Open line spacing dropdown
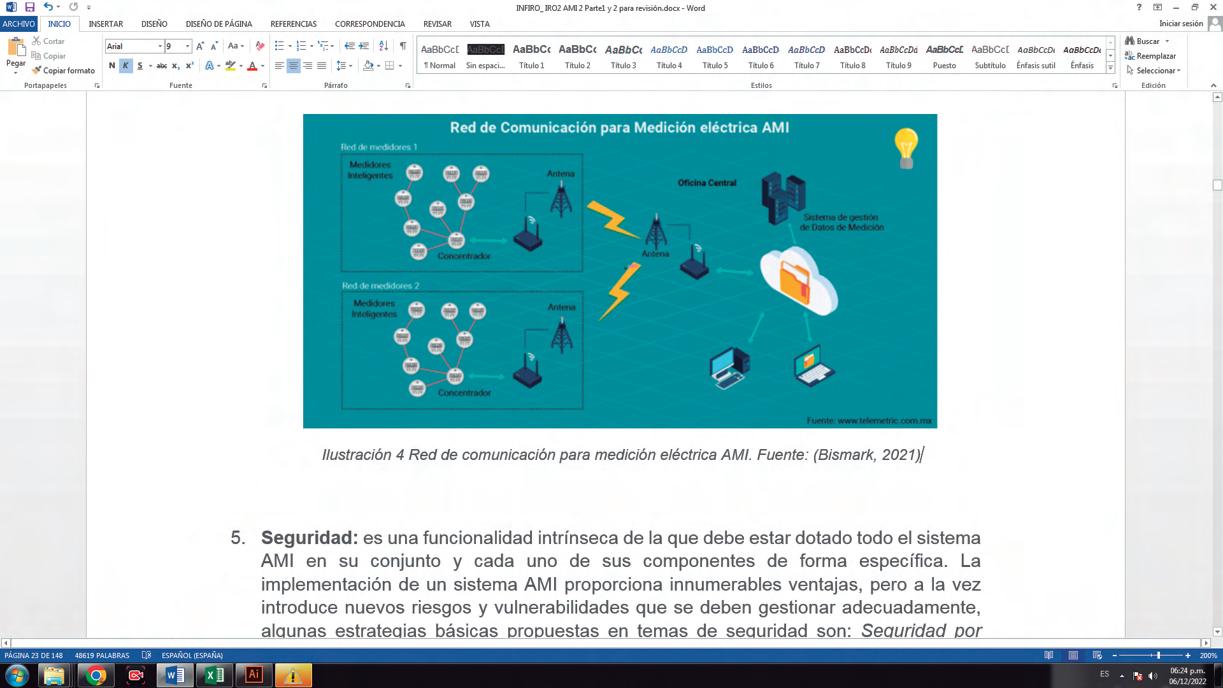The image size is (1223, 688). 343,66
